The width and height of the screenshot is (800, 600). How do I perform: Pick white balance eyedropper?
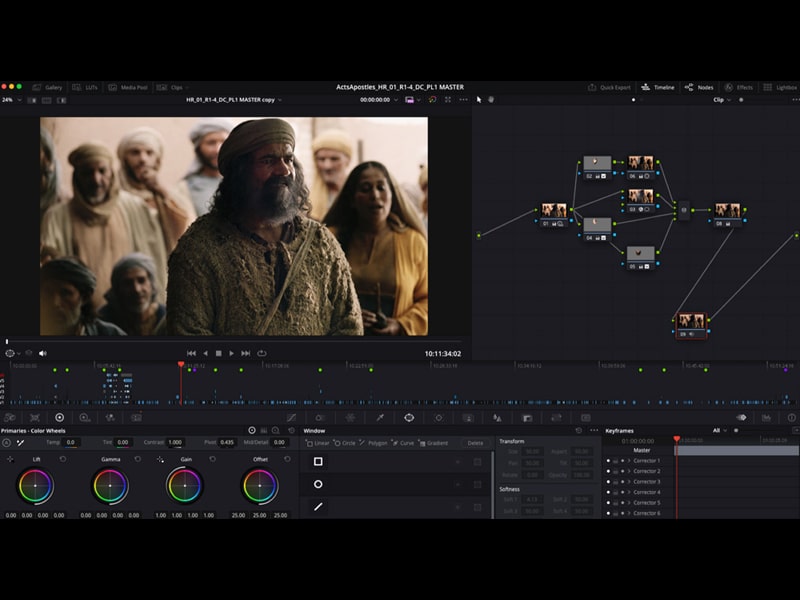click(x=20, y=442)
